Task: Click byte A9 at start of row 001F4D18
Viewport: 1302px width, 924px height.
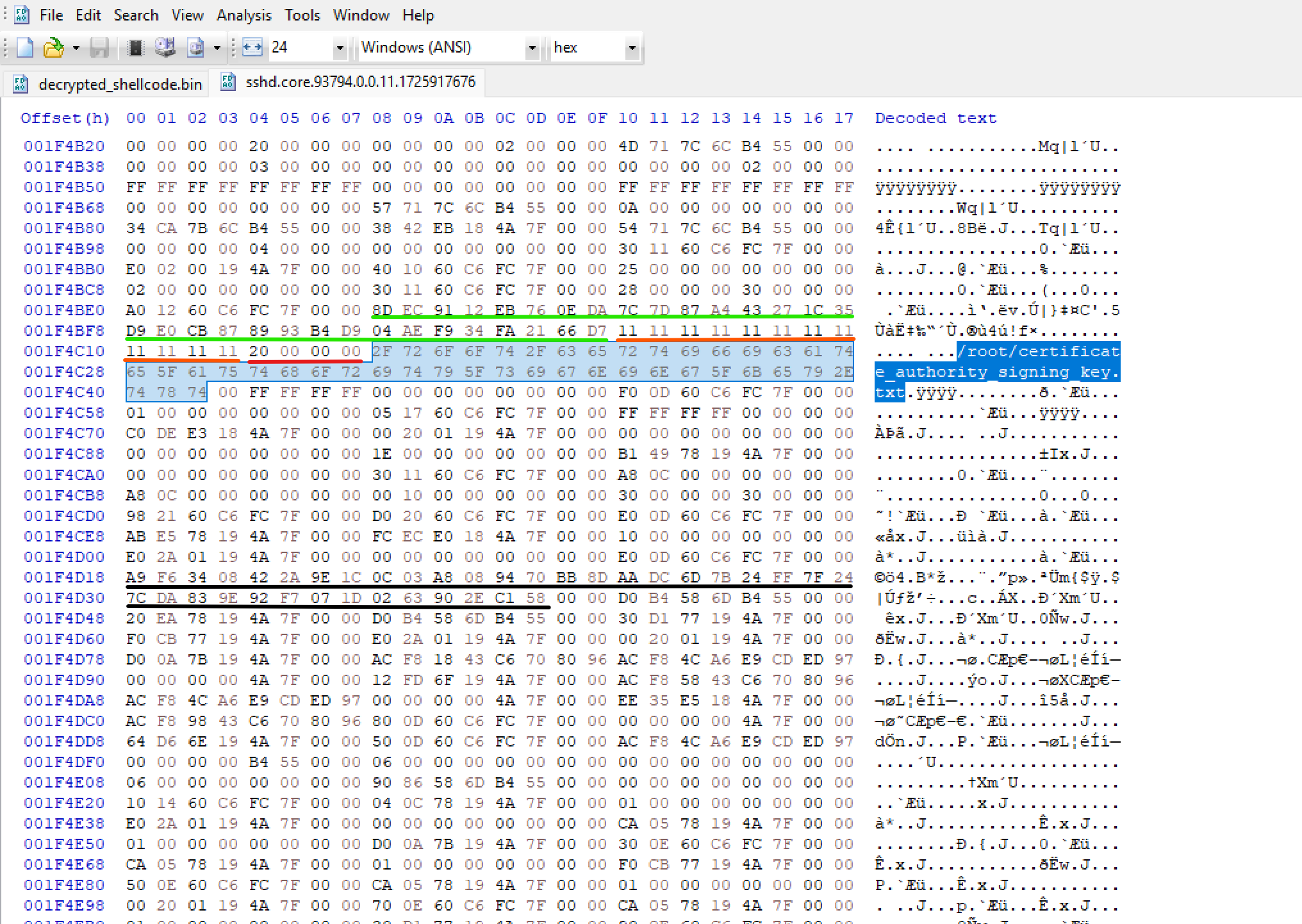Action: click(135, 577)
